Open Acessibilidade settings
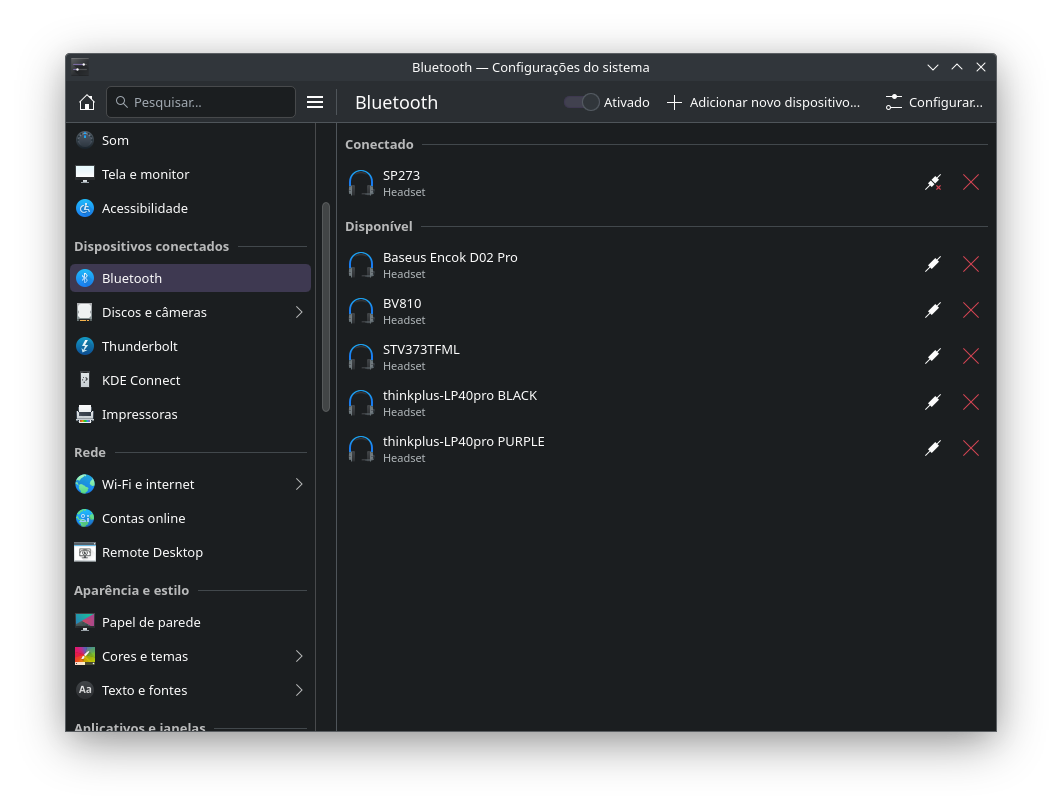 pos(190,208)
